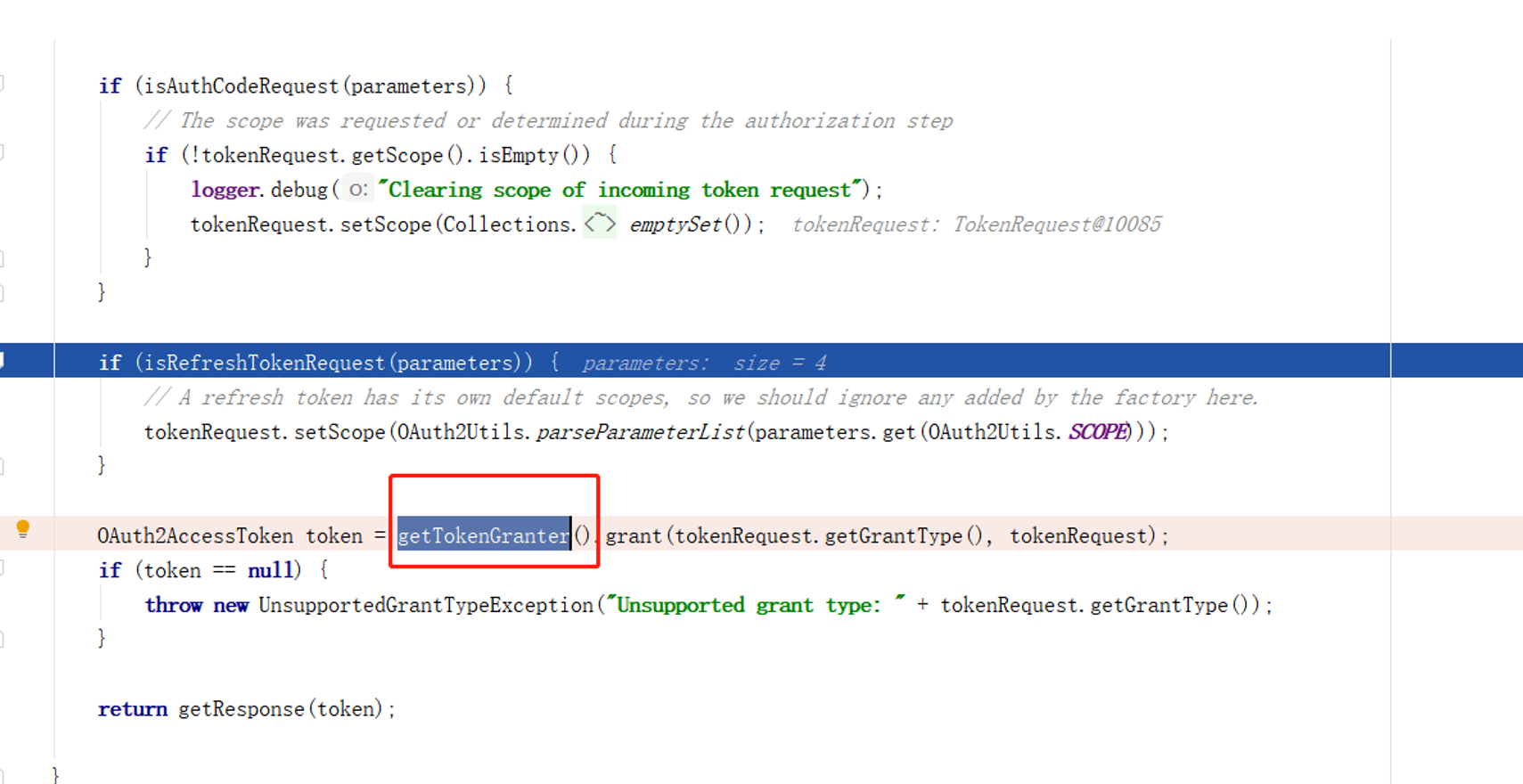Viewport: 1523px width, 784px height.
Task: Click isEmpty in the getScope().isEmpty() check
Action: [x=519, y=155]
